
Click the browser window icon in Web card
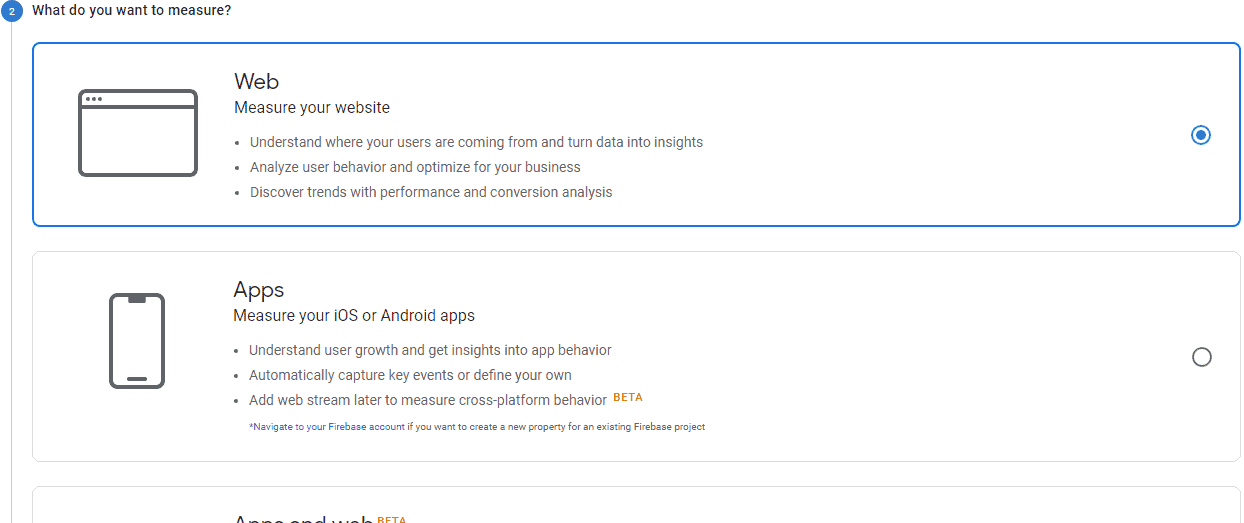138,133
